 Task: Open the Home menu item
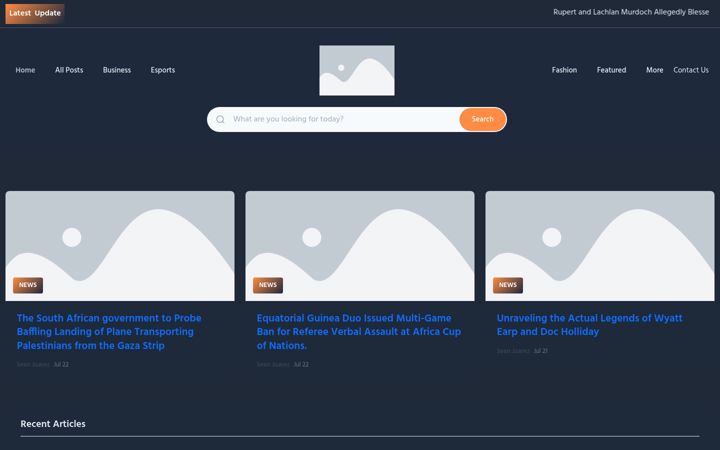[25, 70]
